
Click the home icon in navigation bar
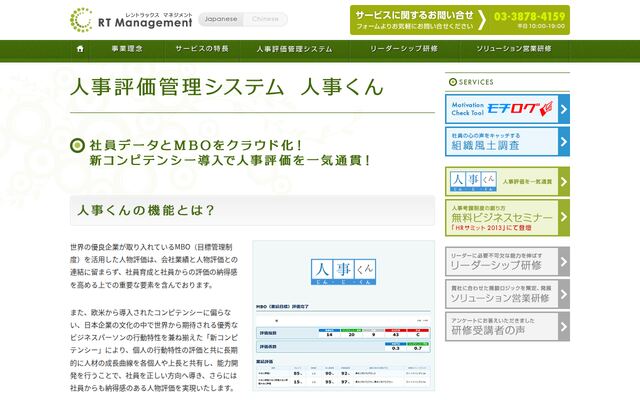click(80, 49)
